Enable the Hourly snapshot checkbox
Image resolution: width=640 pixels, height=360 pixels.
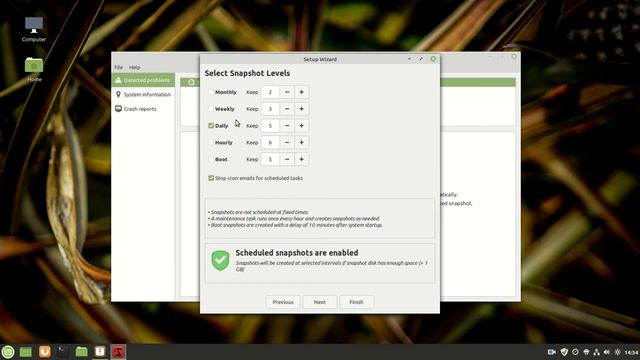point(211,142)
